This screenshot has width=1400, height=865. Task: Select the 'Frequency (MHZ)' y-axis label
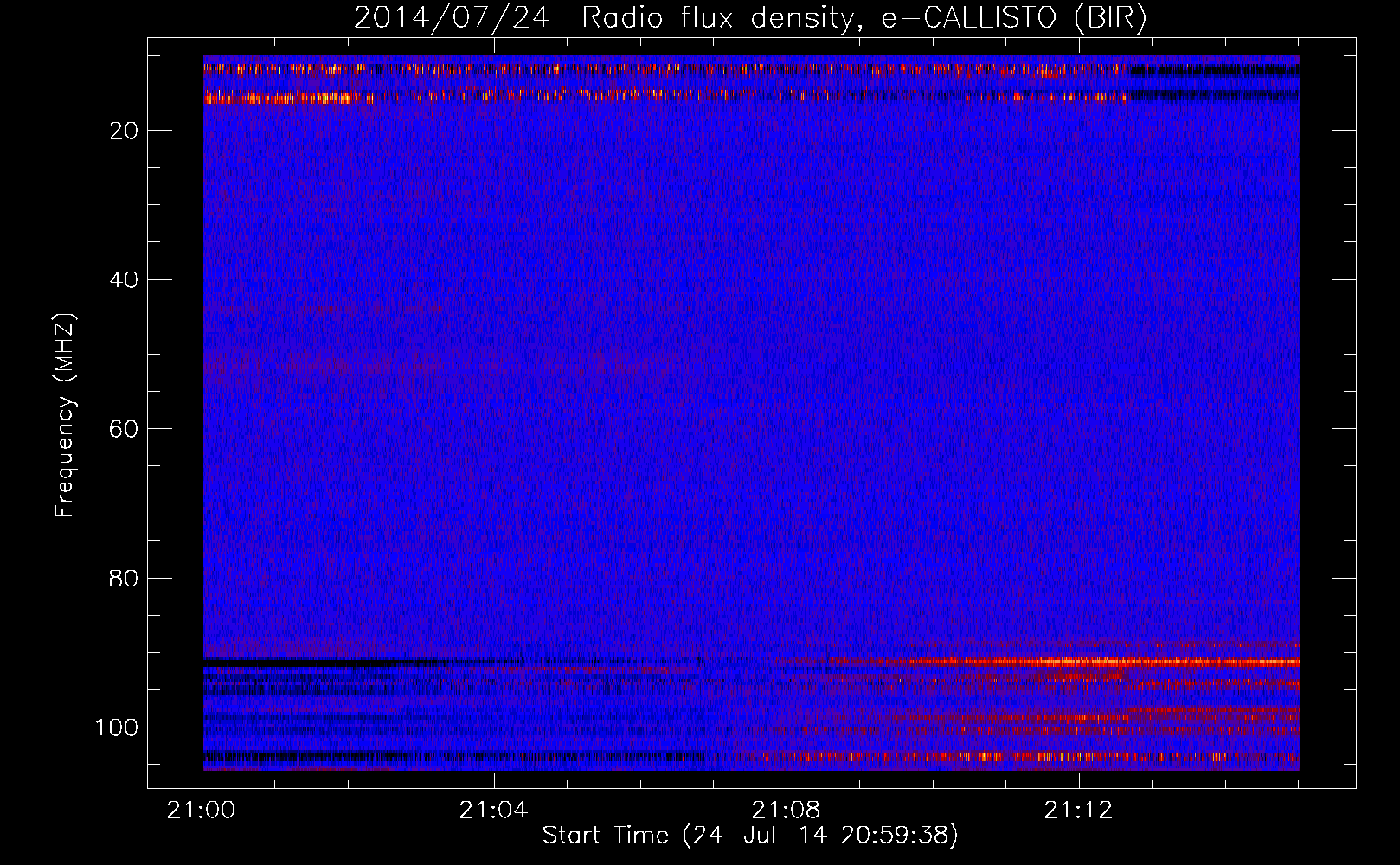(x=65, y=415)
